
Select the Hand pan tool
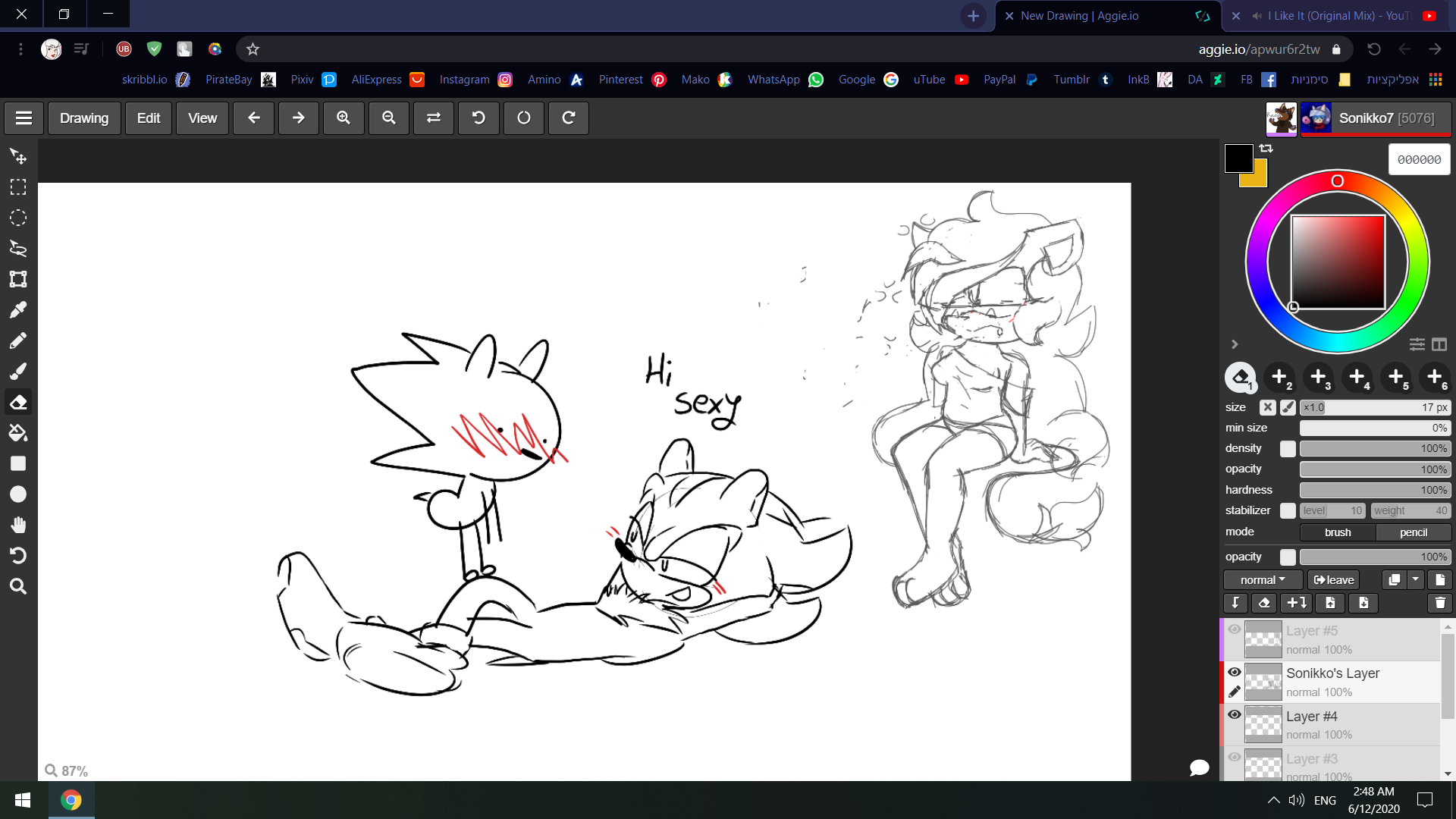pos(18,525)
